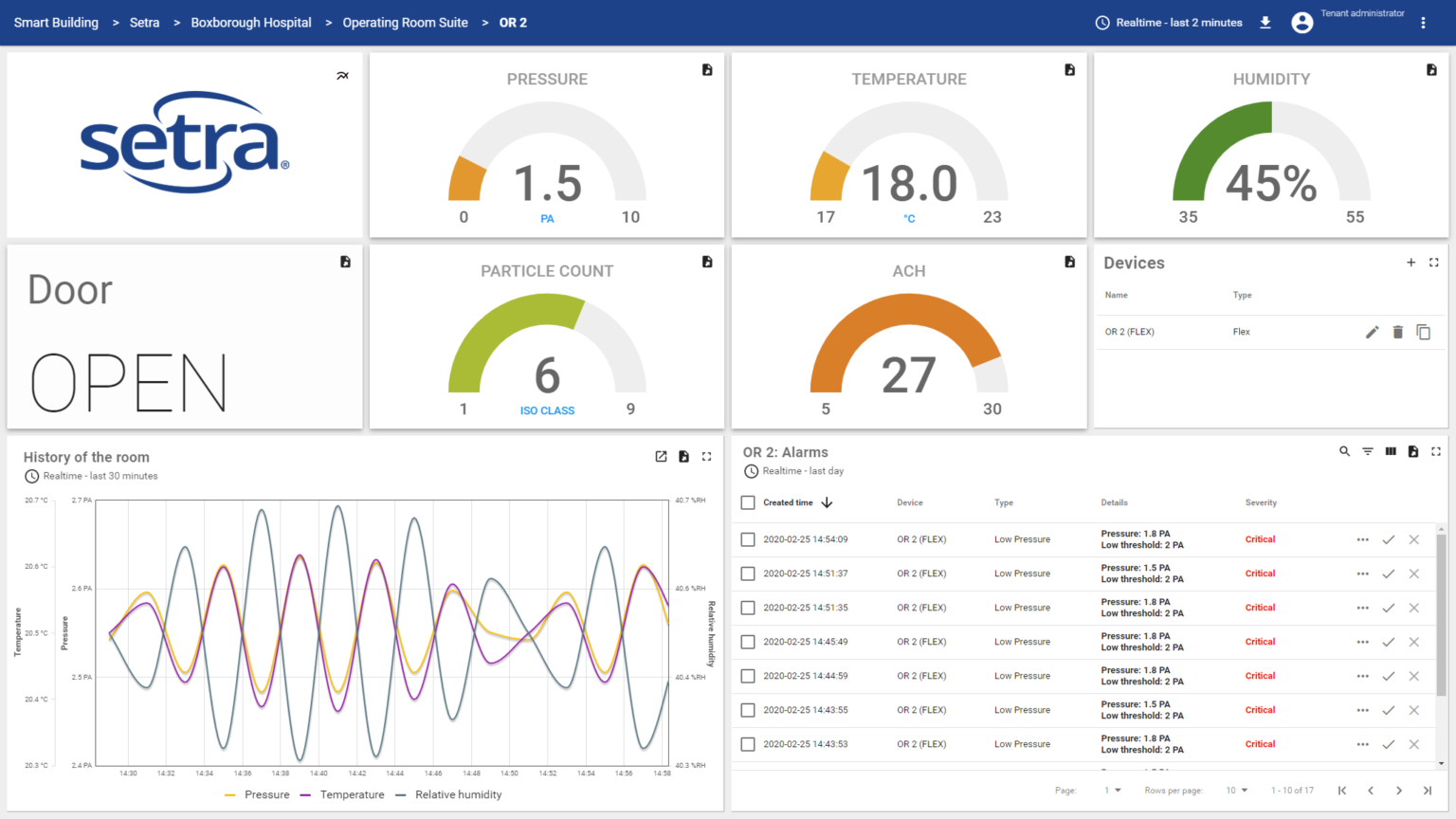Select the 14:43:53 alarm checkbox

pyautogui.click(x=748, y=744)
